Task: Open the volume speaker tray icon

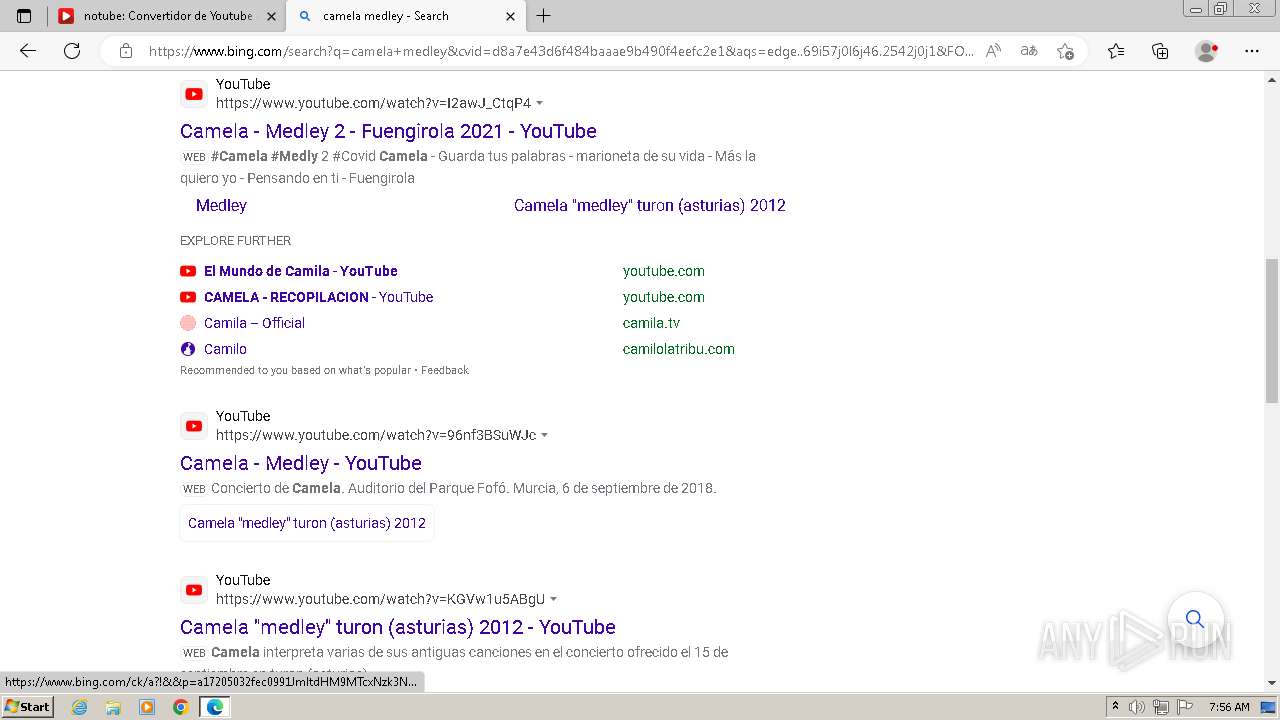Action: pos(1138,707)
